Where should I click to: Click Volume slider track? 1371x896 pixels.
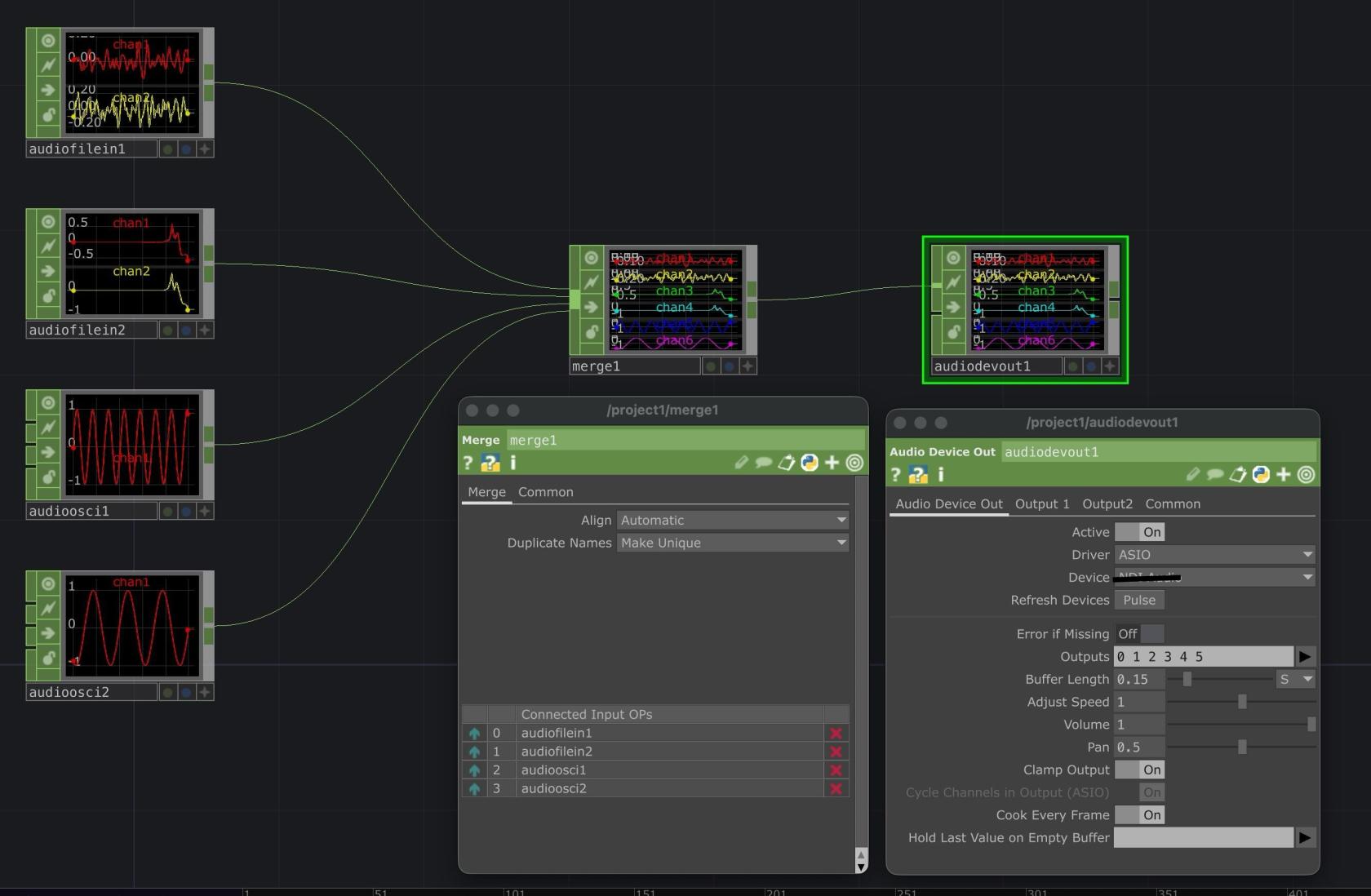pyautogui.click(x=1241, y=725)
